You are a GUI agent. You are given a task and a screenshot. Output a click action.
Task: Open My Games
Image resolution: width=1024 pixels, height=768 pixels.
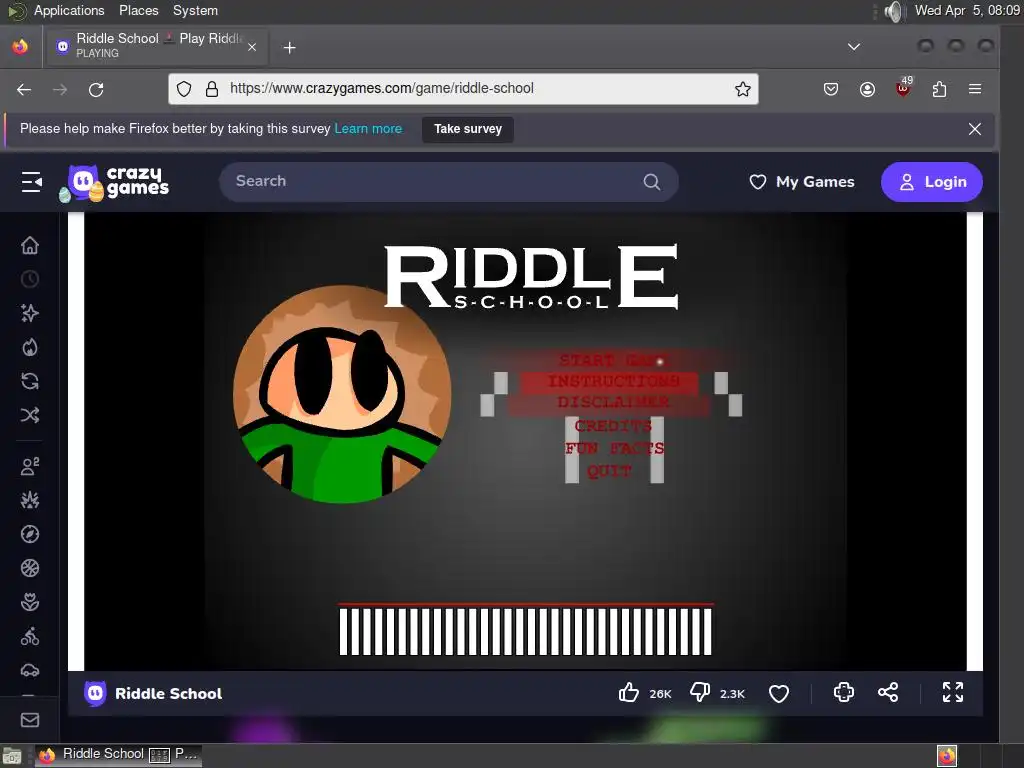tap(801, 182)
